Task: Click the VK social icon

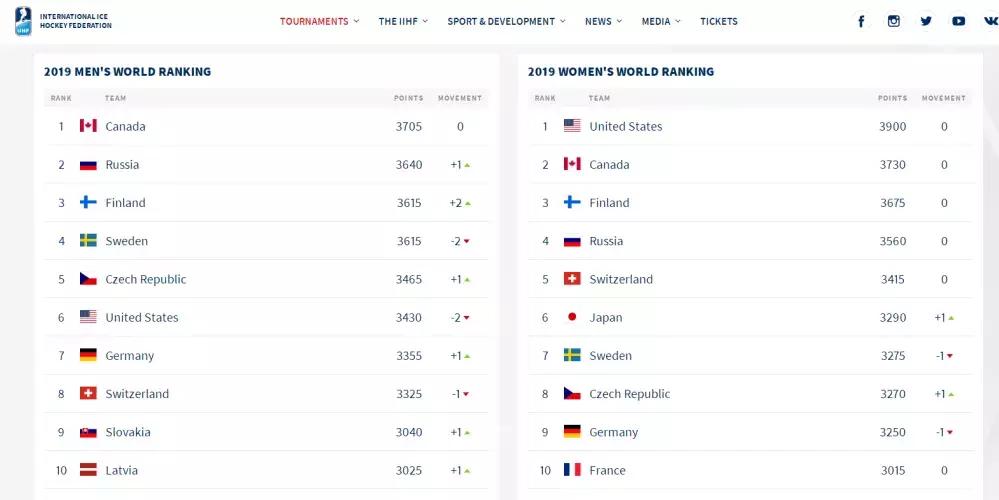Action: click(989, 21)
